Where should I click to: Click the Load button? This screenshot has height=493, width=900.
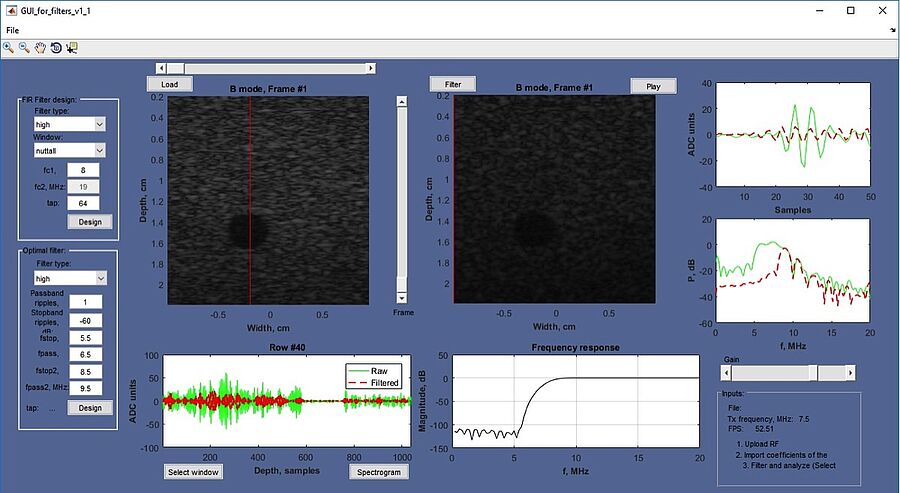169,85
